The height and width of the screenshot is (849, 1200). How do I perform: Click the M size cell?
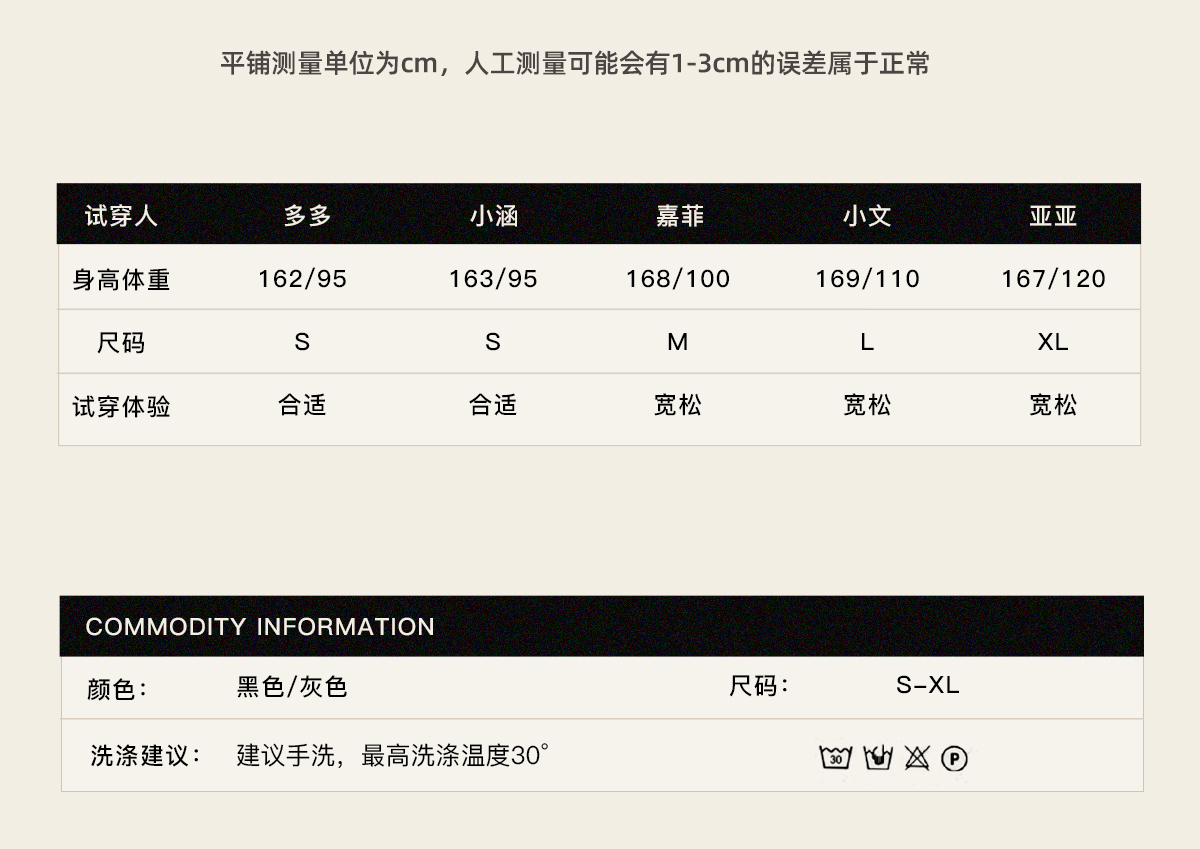coord(678,342)
